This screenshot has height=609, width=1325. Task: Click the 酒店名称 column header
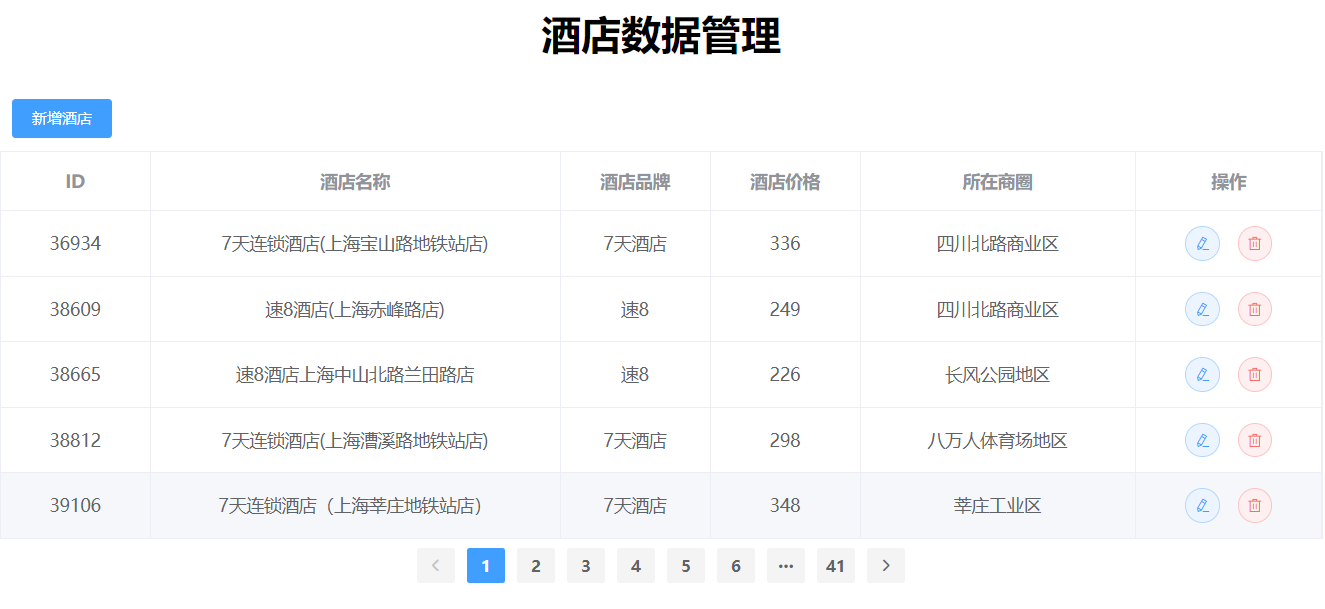[x=355, y=182]
